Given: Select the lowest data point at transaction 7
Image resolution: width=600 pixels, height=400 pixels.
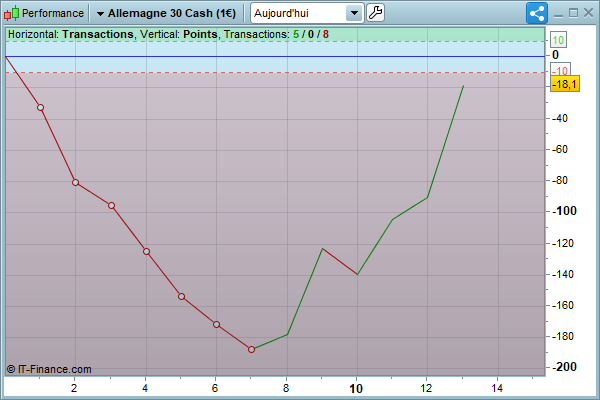Looking at the screenshot, I should point(251,349).
